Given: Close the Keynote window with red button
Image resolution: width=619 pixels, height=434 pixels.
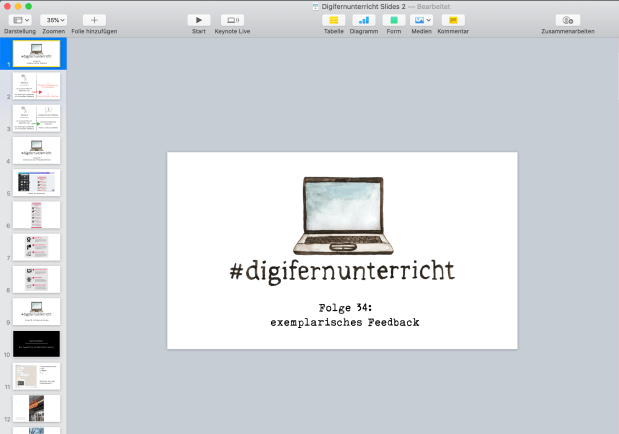Looking at the screenshot, I should pyautogui.click(x=7, y=6).
